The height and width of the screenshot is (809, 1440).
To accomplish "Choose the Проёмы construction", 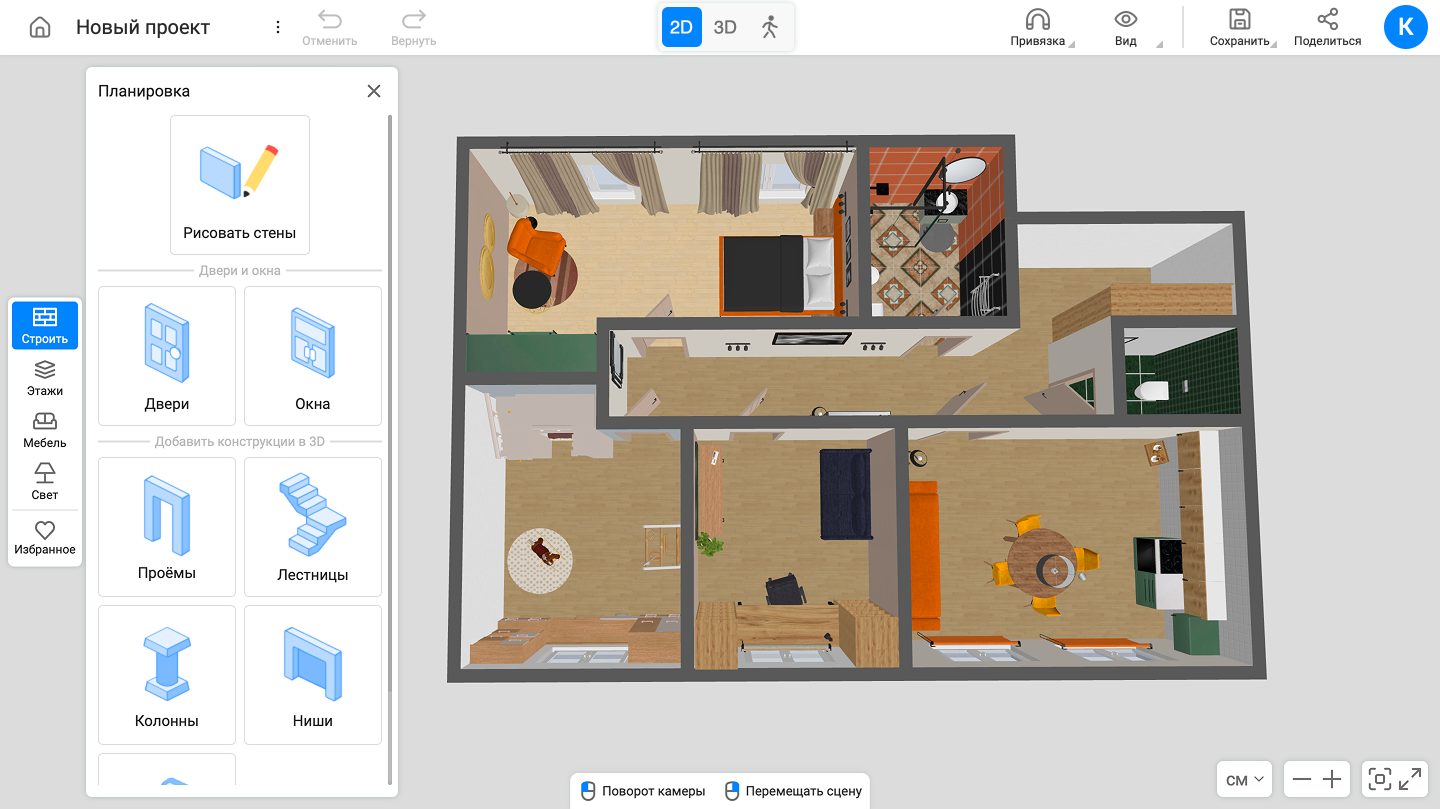I will click(x=167, y=526).
